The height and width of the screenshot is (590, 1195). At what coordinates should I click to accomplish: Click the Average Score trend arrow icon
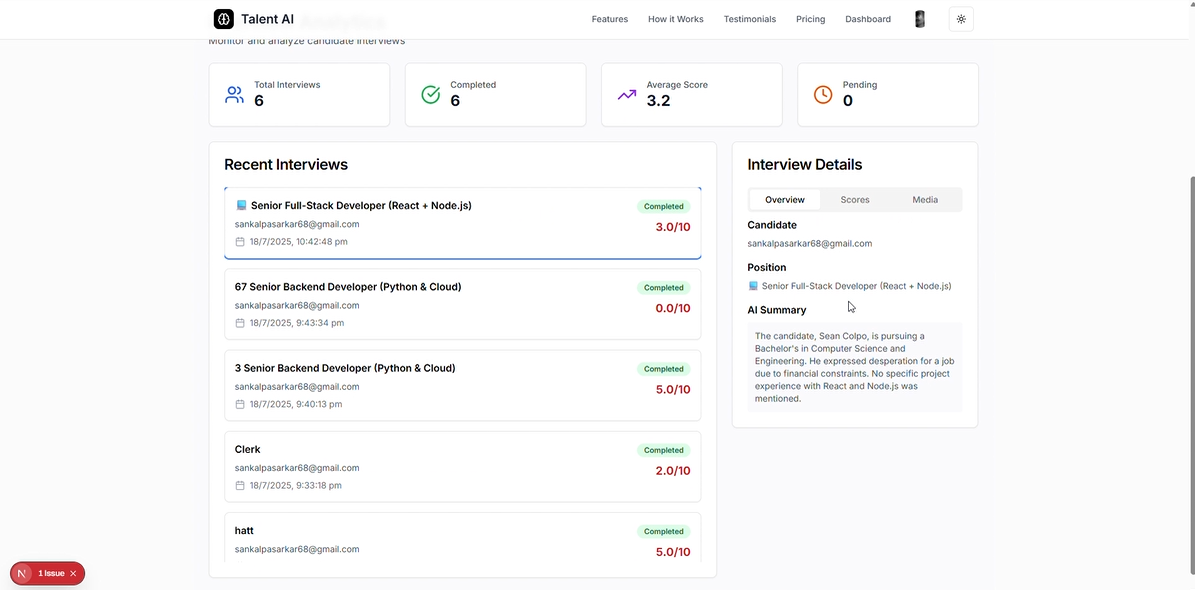pos(627,95)
